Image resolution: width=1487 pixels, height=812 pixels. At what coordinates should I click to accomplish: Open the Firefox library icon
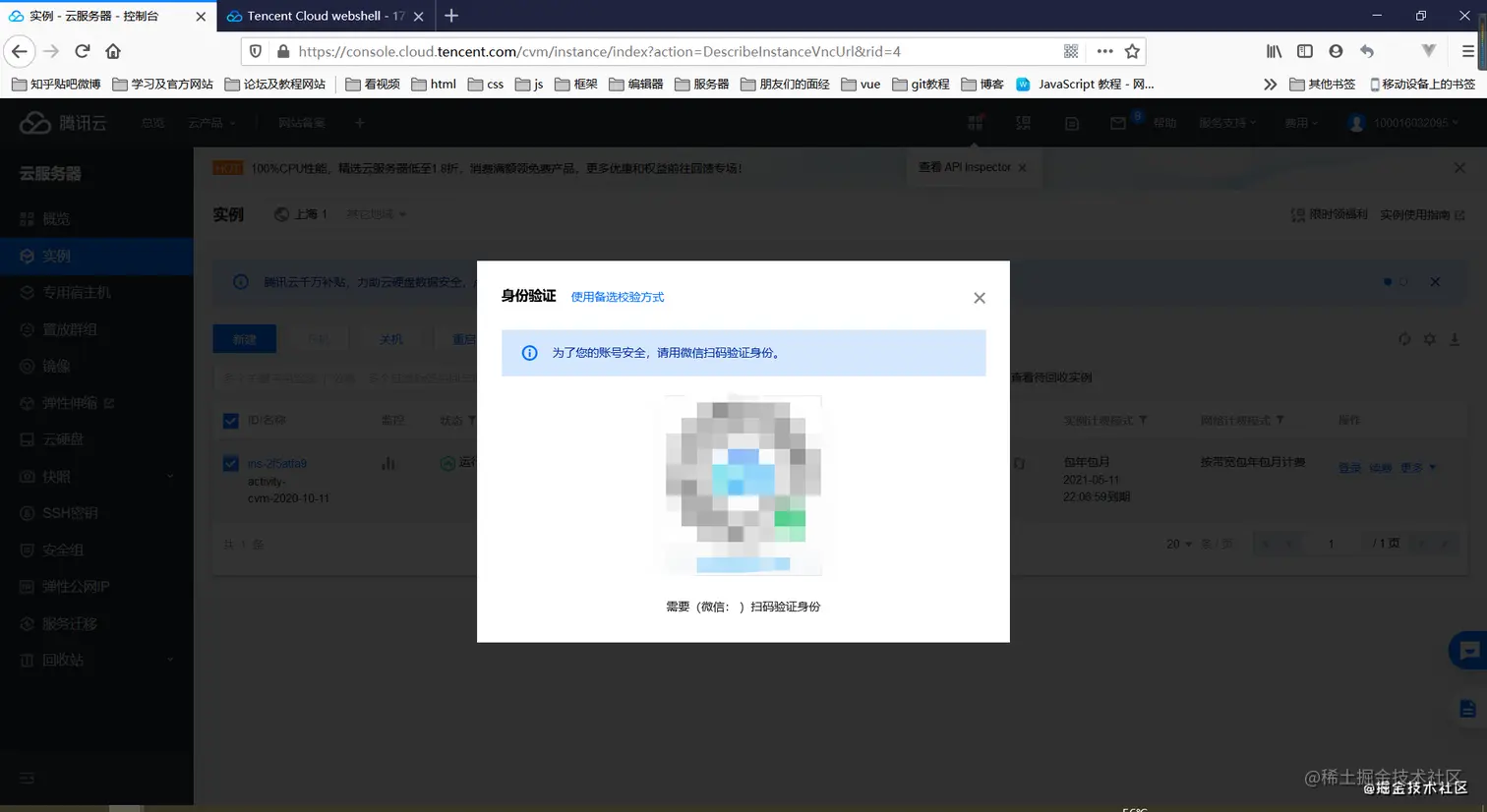[x=1274, y=51]
